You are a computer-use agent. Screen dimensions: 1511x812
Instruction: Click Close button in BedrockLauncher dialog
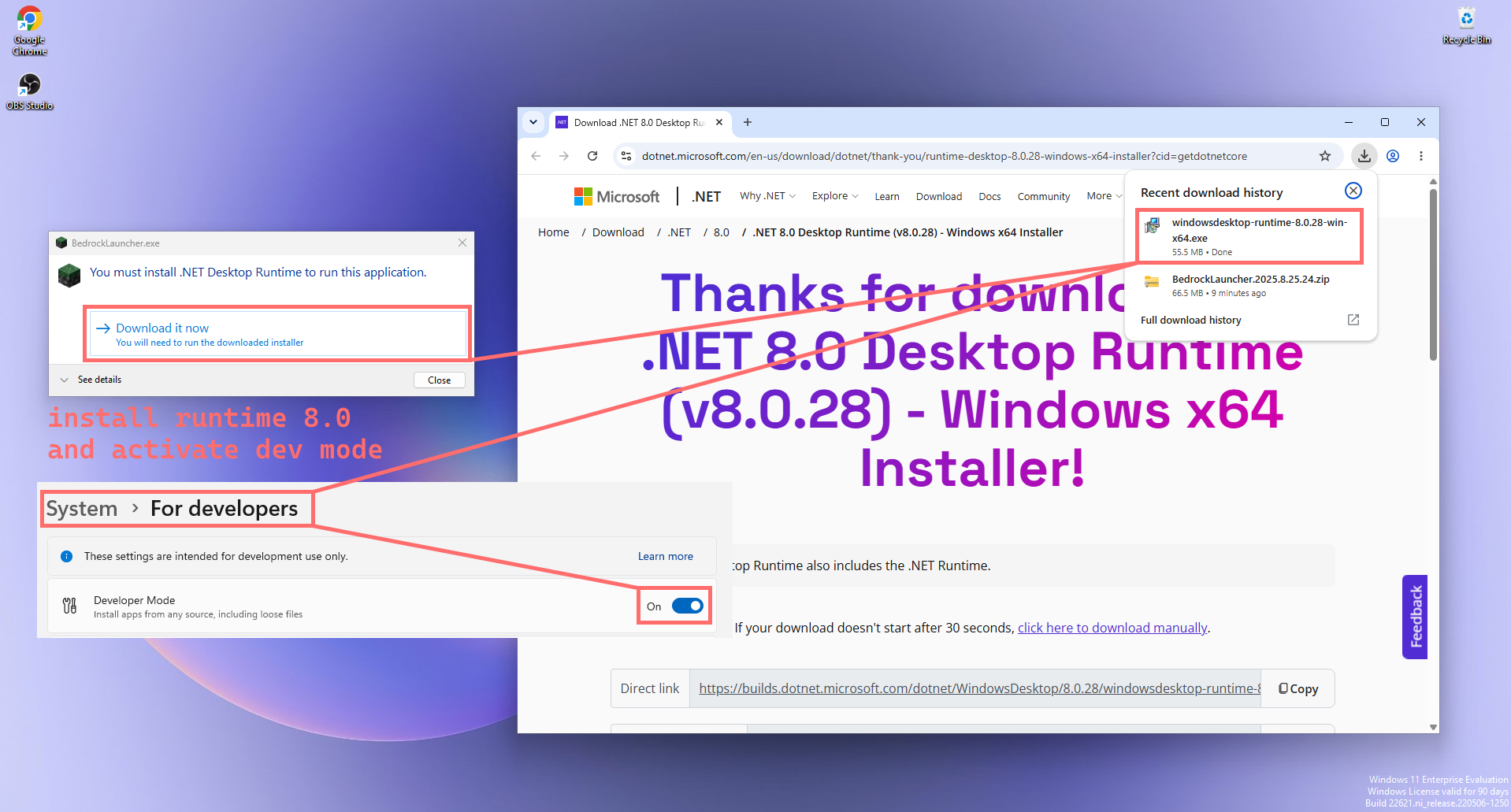point(440,380)
